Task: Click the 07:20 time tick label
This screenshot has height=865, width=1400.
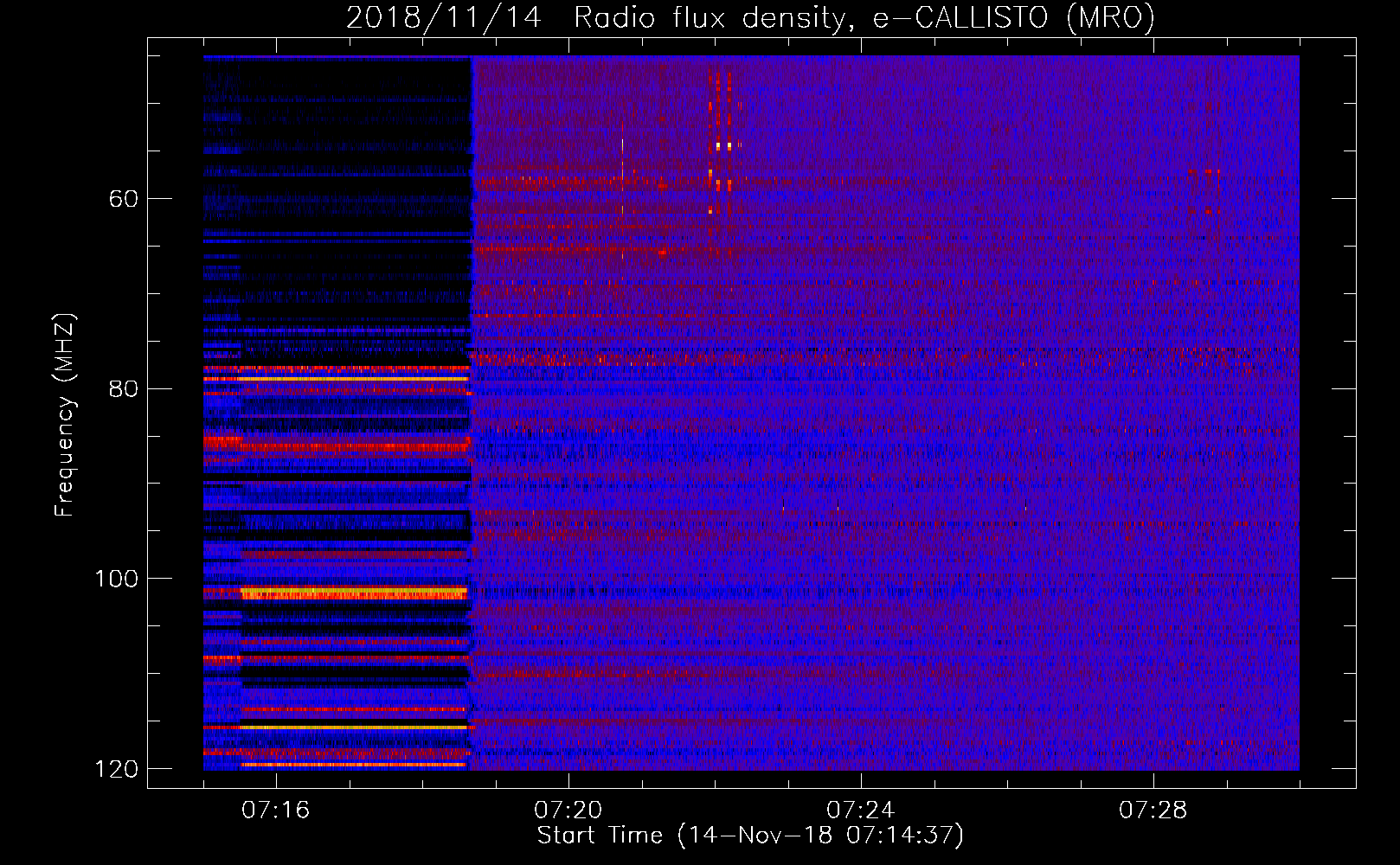Action: (x=568, y=811)
